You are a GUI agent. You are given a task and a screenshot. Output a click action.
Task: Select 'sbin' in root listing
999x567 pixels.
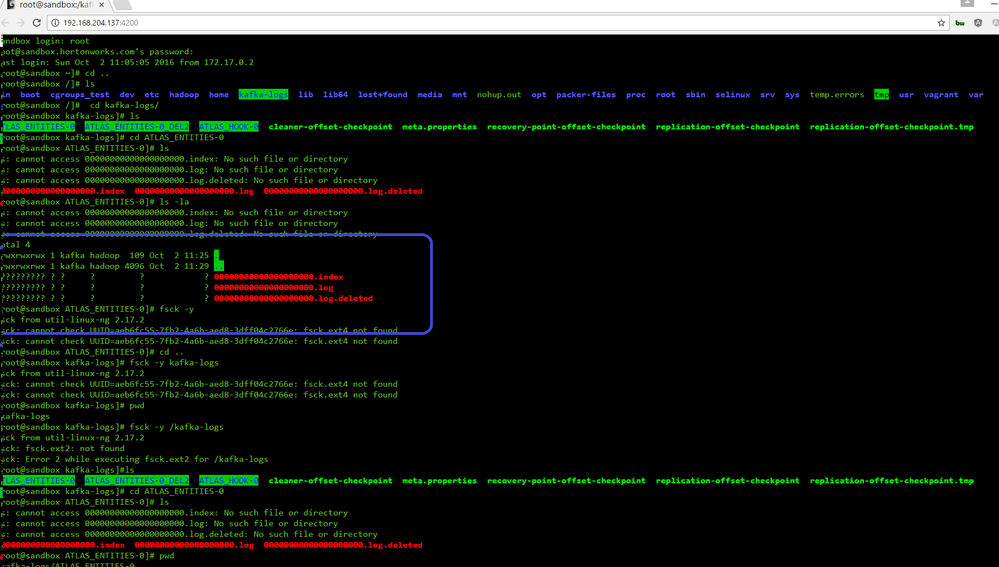coord(696,94)
